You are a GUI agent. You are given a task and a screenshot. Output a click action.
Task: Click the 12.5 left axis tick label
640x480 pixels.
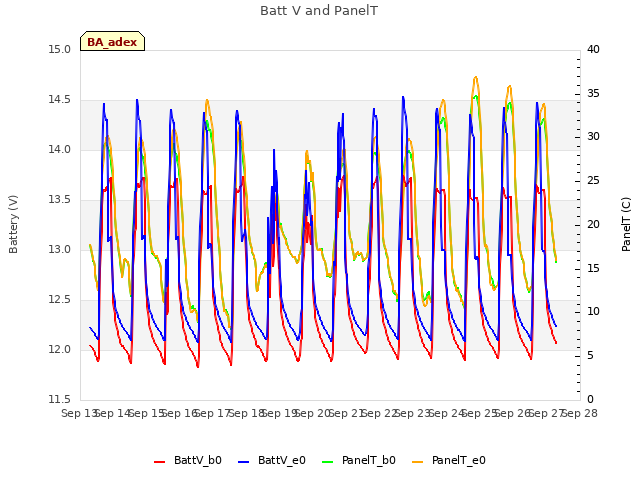point(60,300)
